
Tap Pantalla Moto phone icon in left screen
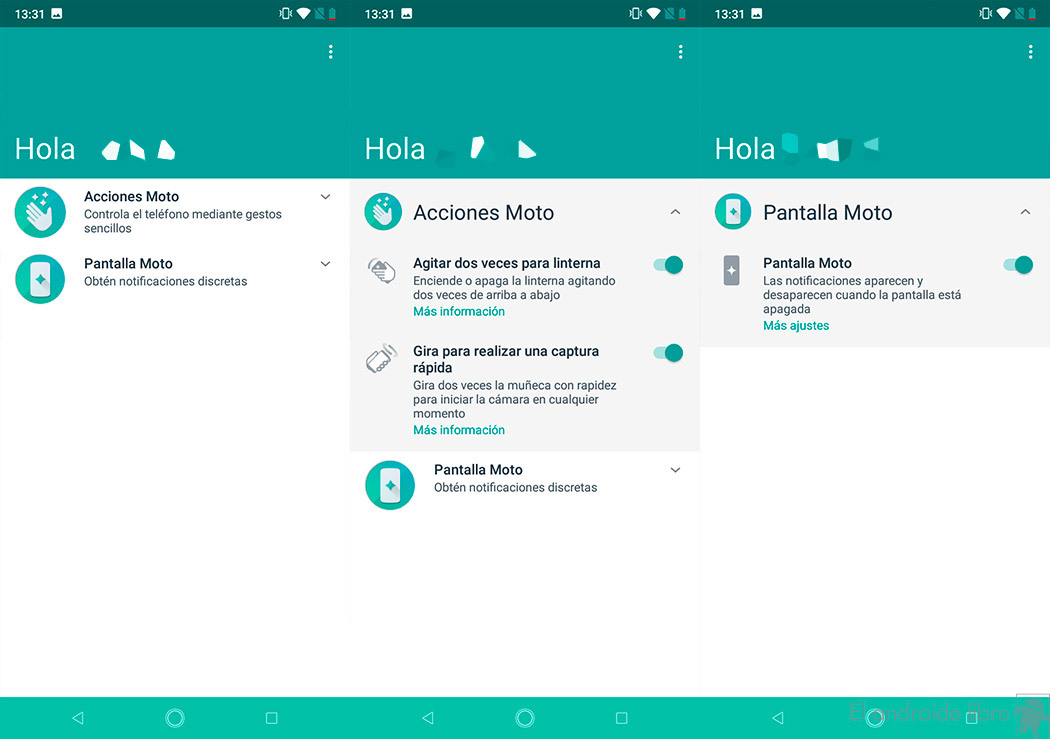(x=40, y=278)
